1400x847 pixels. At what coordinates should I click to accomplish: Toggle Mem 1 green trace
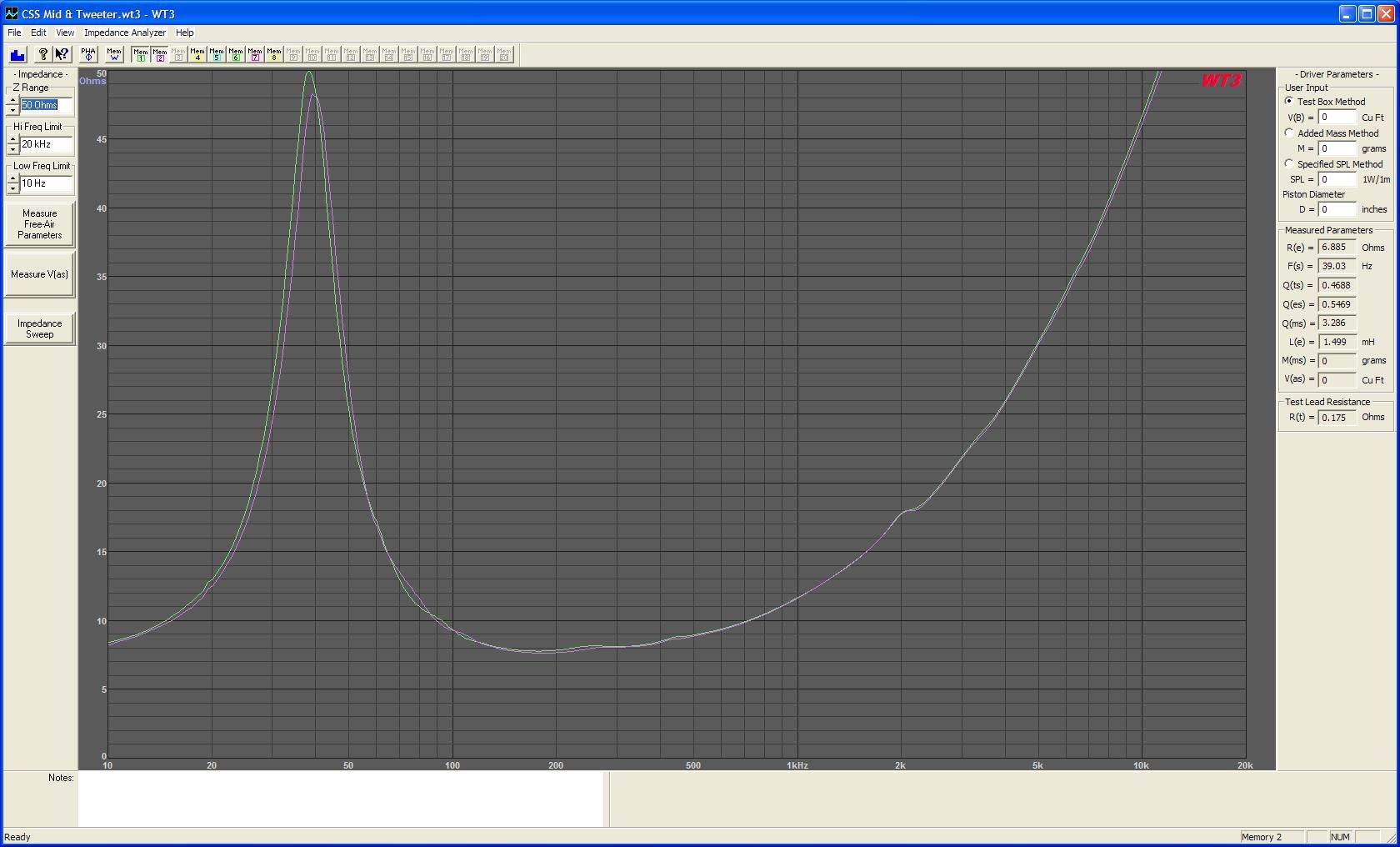tap(141, 55)
